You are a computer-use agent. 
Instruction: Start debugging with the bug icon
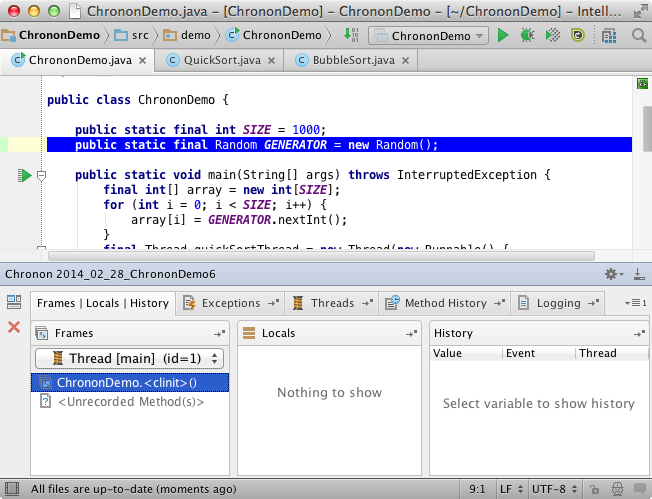[527, 36]
